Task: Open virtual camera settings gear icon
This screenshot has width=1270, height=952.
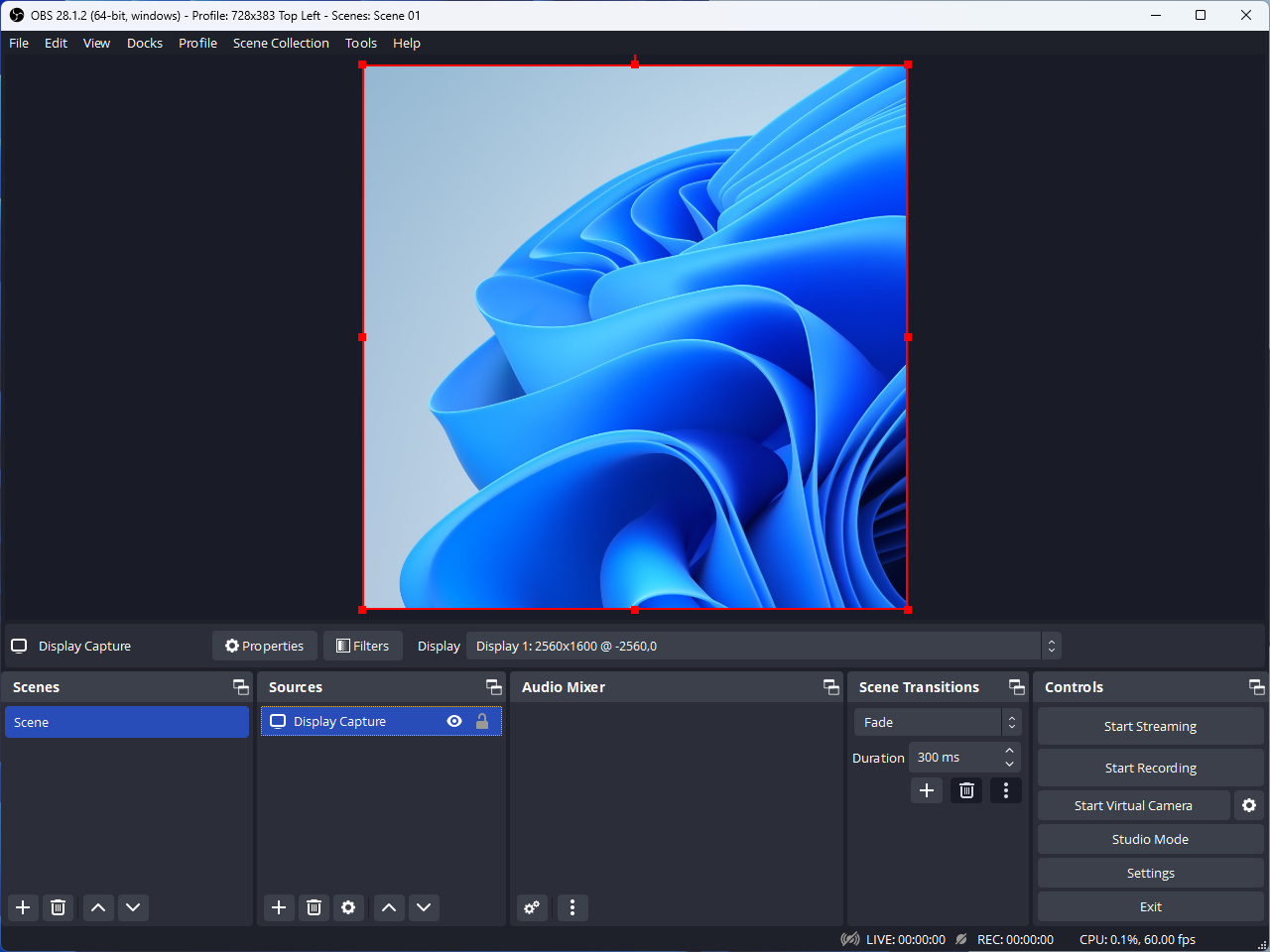Action: [1249, 805]
